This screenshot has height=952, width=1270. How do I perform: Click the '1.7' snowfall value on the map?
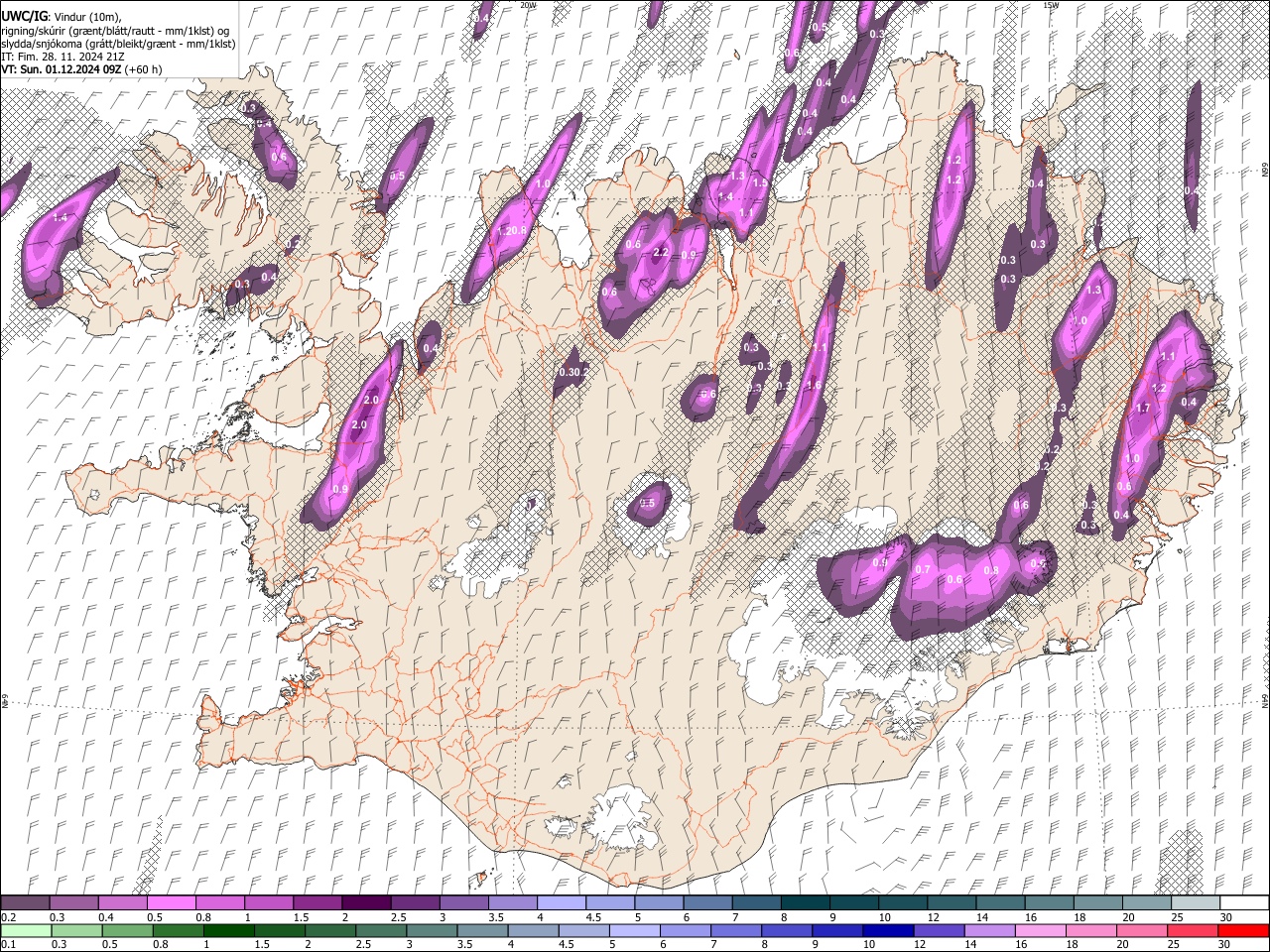[x=1142, y=408]
